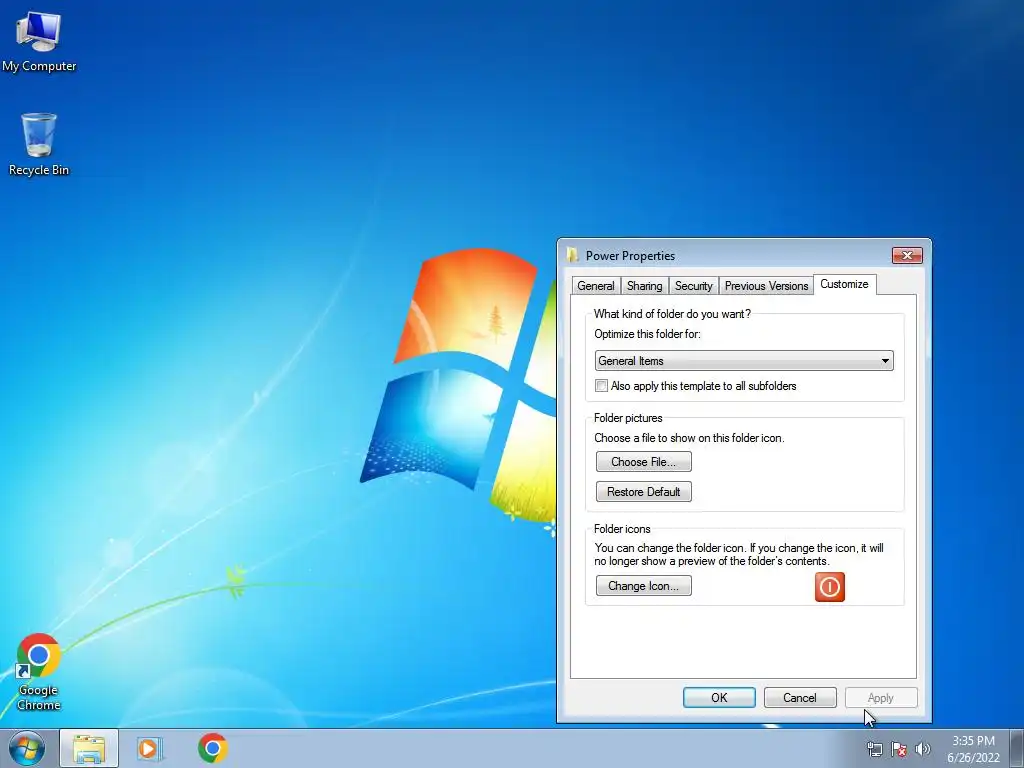Click the red power folder icon preview
Screen dimensions: 1024x768
829,586
